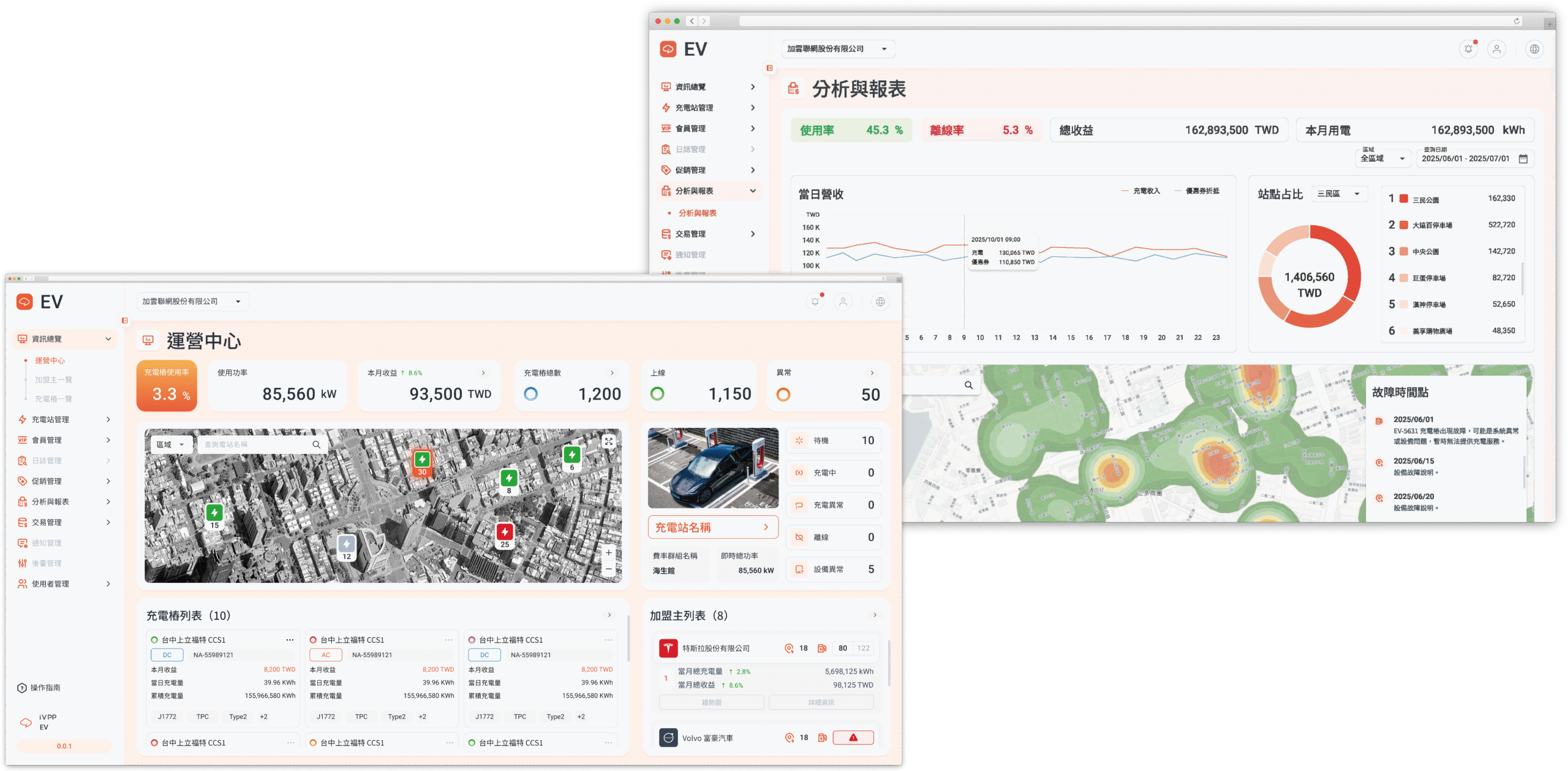The image size is (1568, 771).
Task: Click the red 三民公園 color swatch
Action: [1404, 199]
